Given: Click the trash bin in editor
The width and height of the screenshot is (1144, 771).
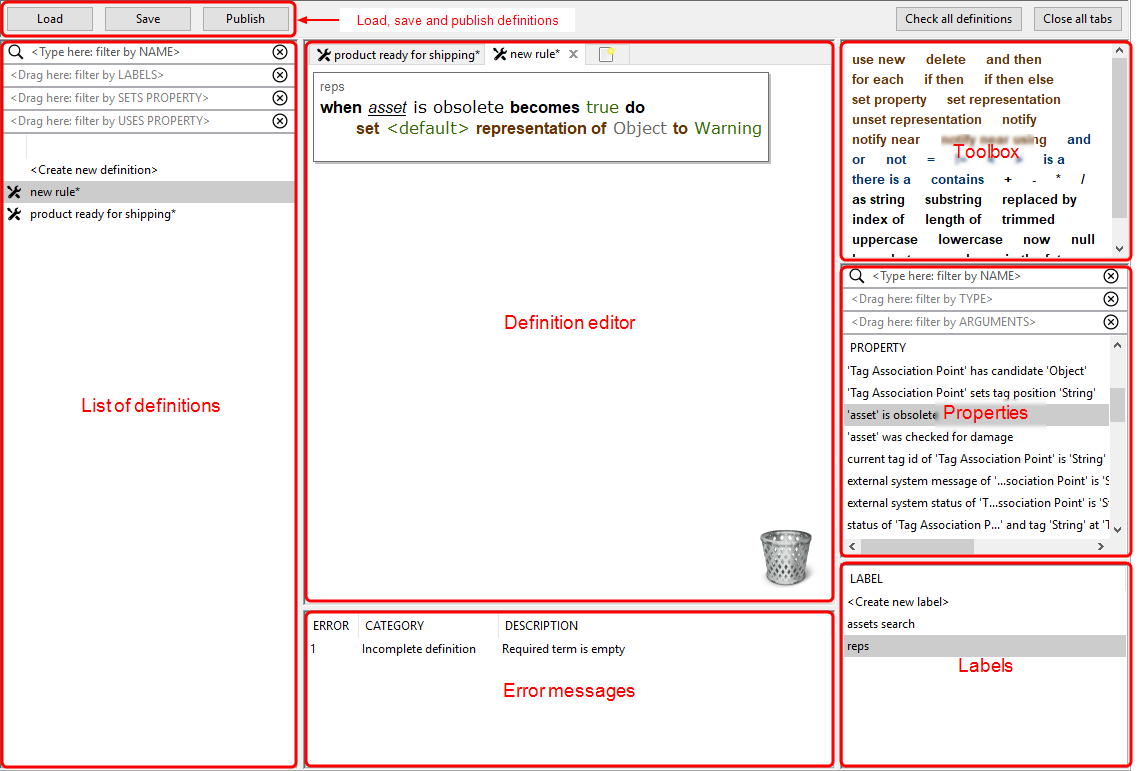Looking at the screenshot, I should point(786,557).
